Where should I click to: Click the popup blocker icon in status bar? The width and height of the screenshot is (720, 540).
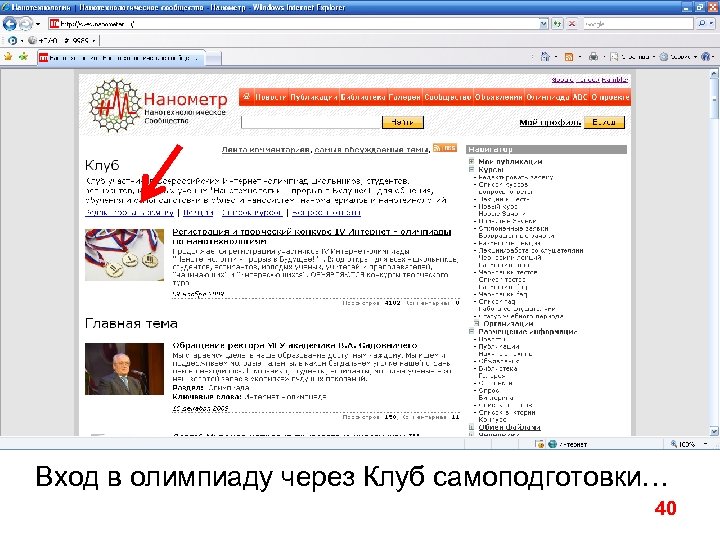[x=540, y=444]
